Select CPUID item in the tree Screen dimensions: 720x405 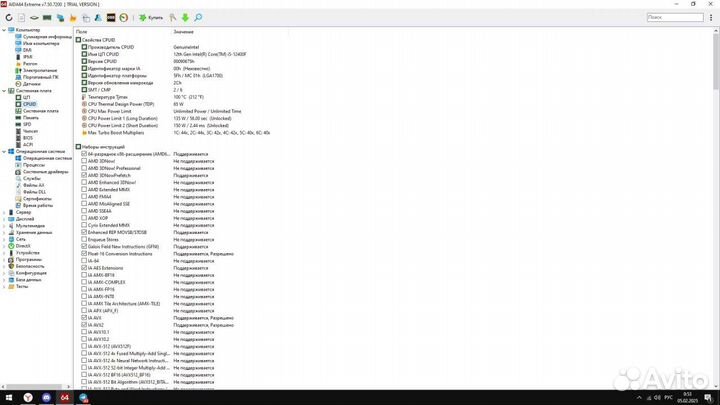[29, 104]
